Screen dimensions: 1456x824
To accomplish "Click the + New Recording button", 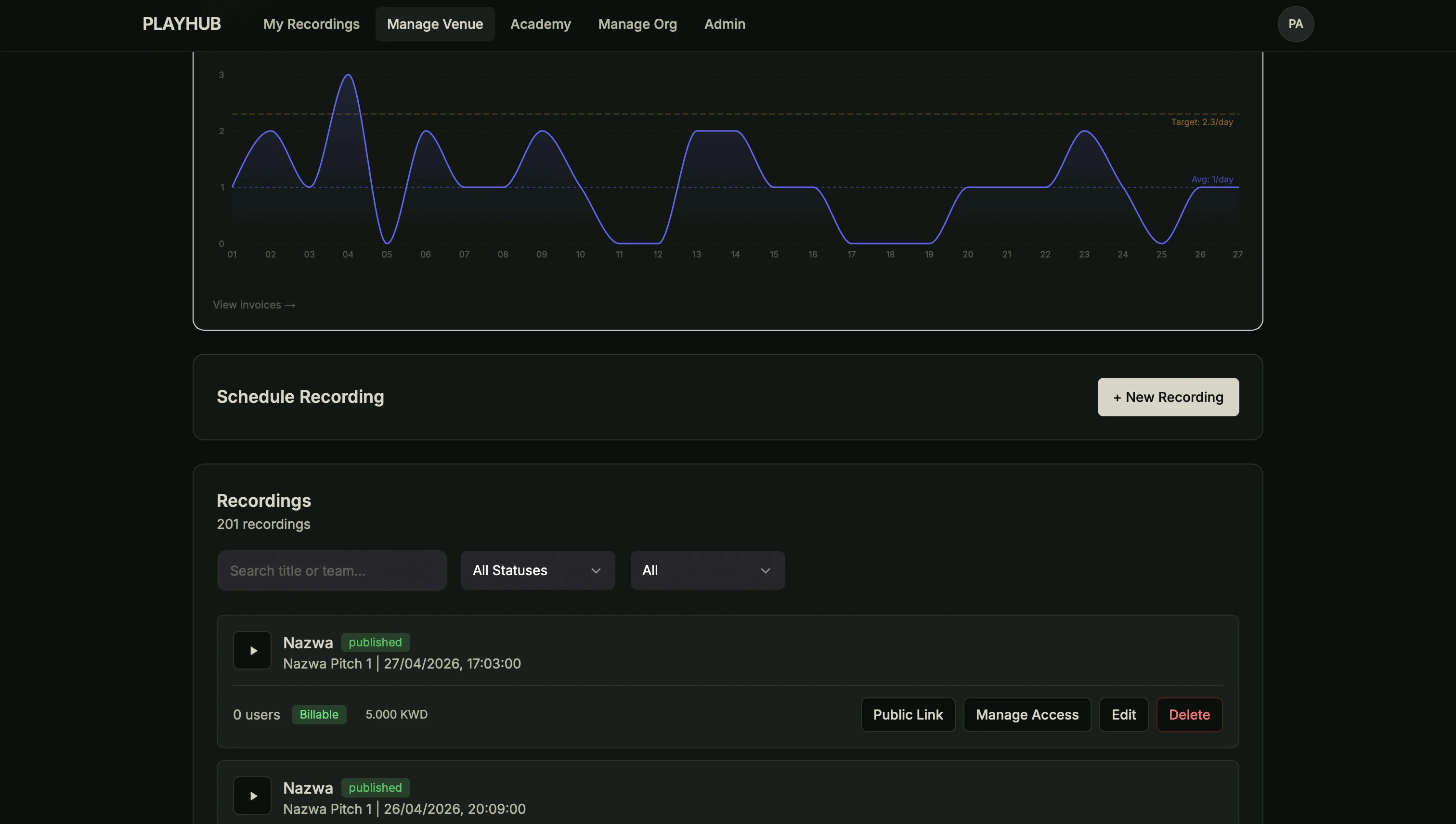I will click(x=1168, y=397).
